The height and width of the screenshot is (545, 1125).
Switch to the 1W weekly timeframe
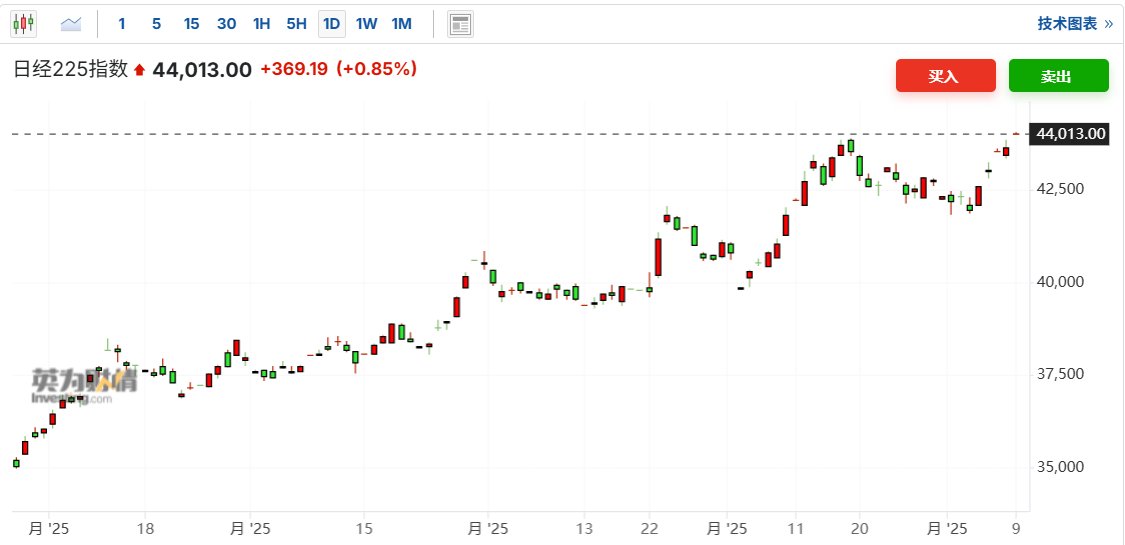(367, 24)
